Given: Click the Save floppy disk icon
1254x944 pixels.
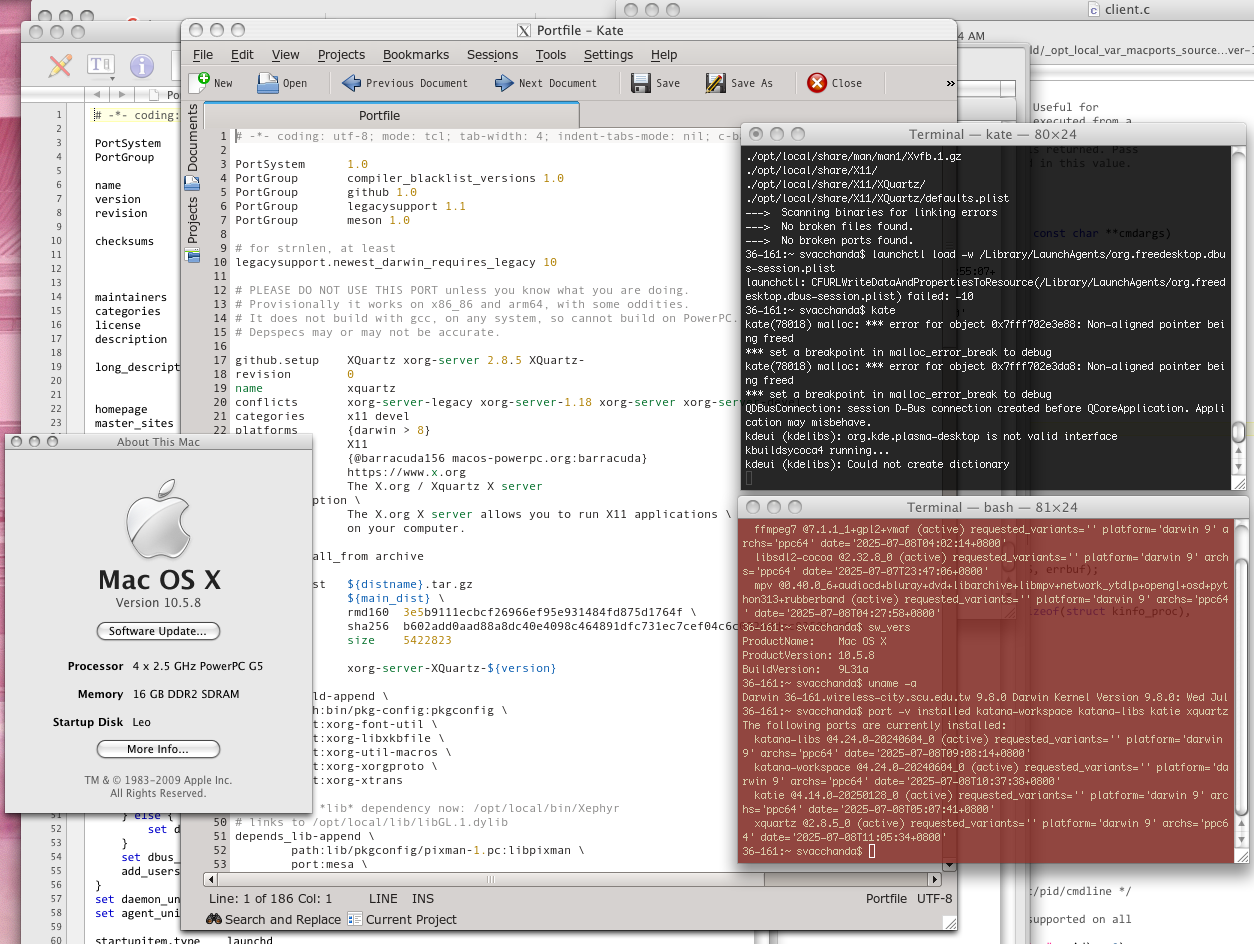Looking at the screenshot, I should tap(641, 83).
